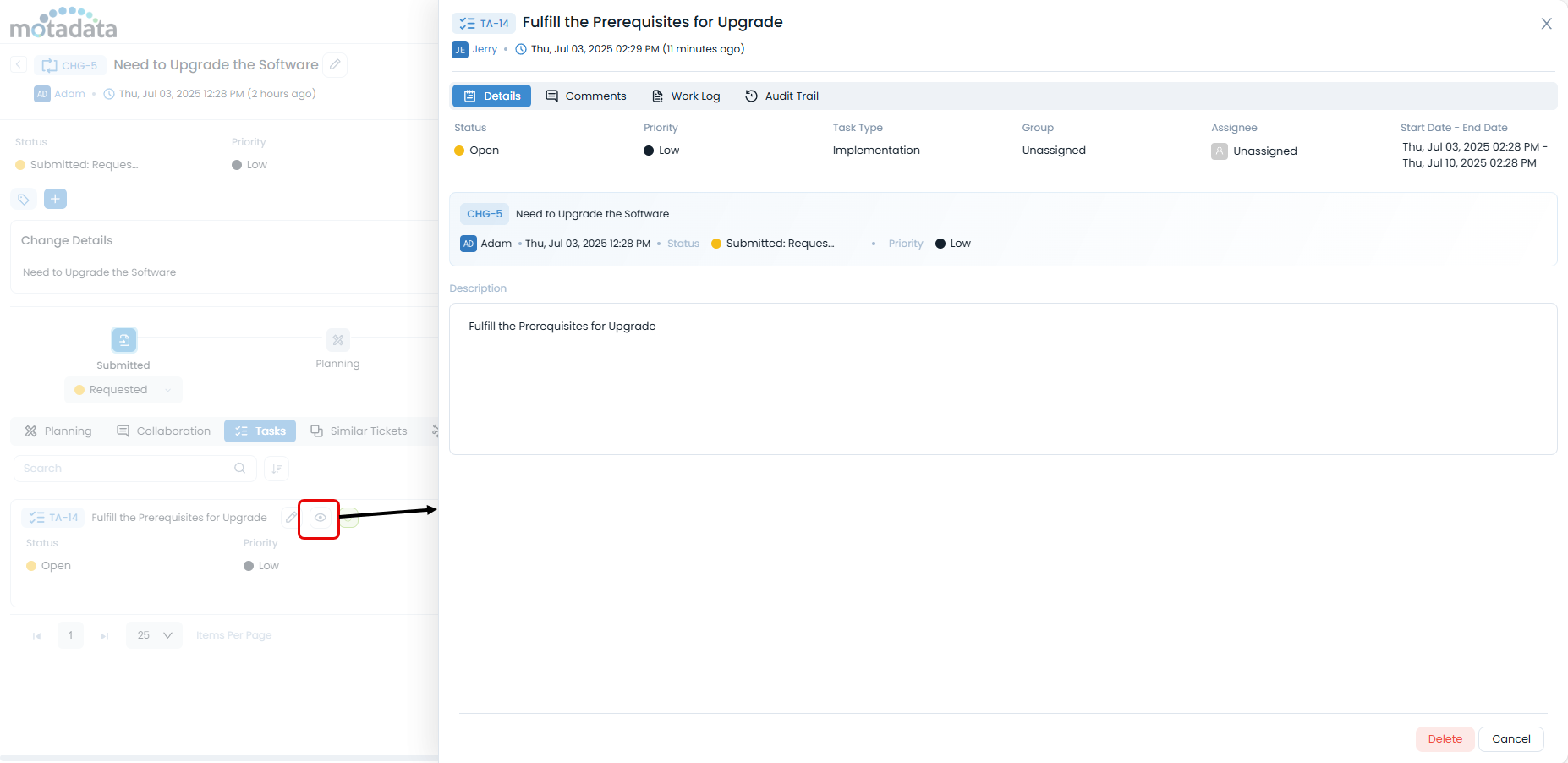Open the Work Log tab
This screenshot has width=1568, height=763.
tap(686, 96)
